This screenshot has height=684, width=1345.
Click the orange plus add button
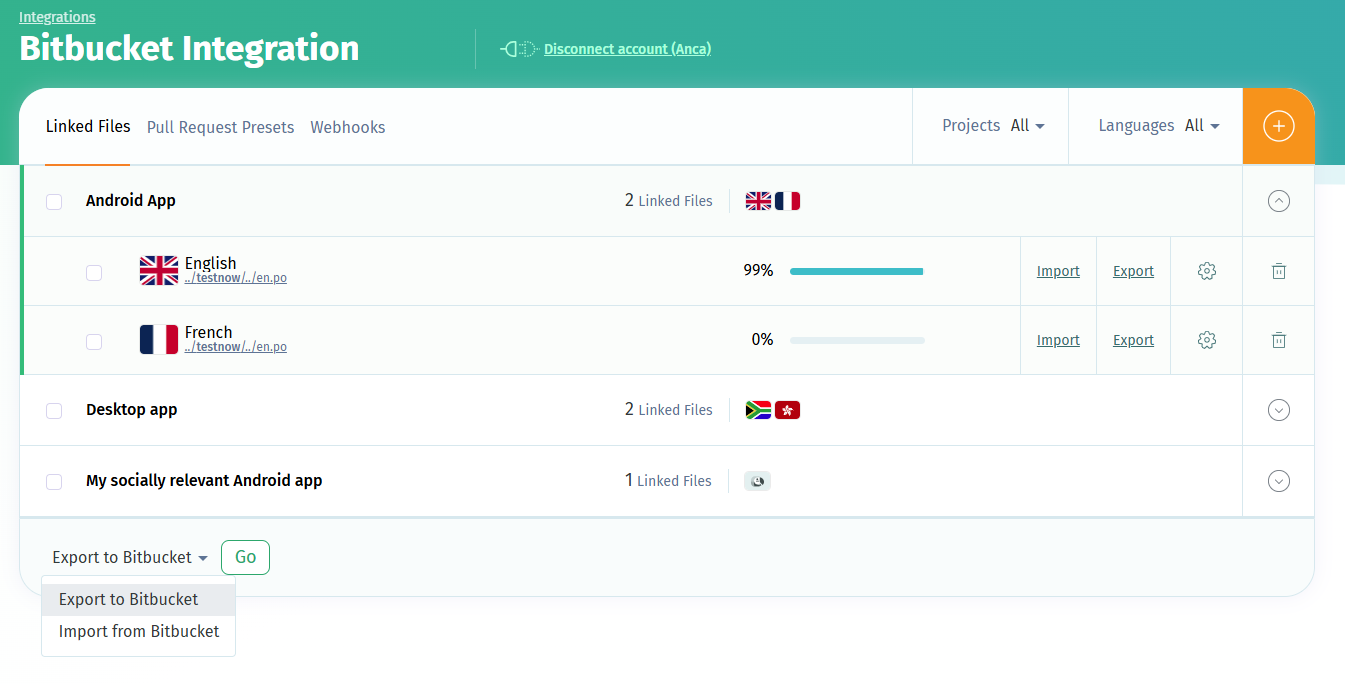(x=1278, y=126)
